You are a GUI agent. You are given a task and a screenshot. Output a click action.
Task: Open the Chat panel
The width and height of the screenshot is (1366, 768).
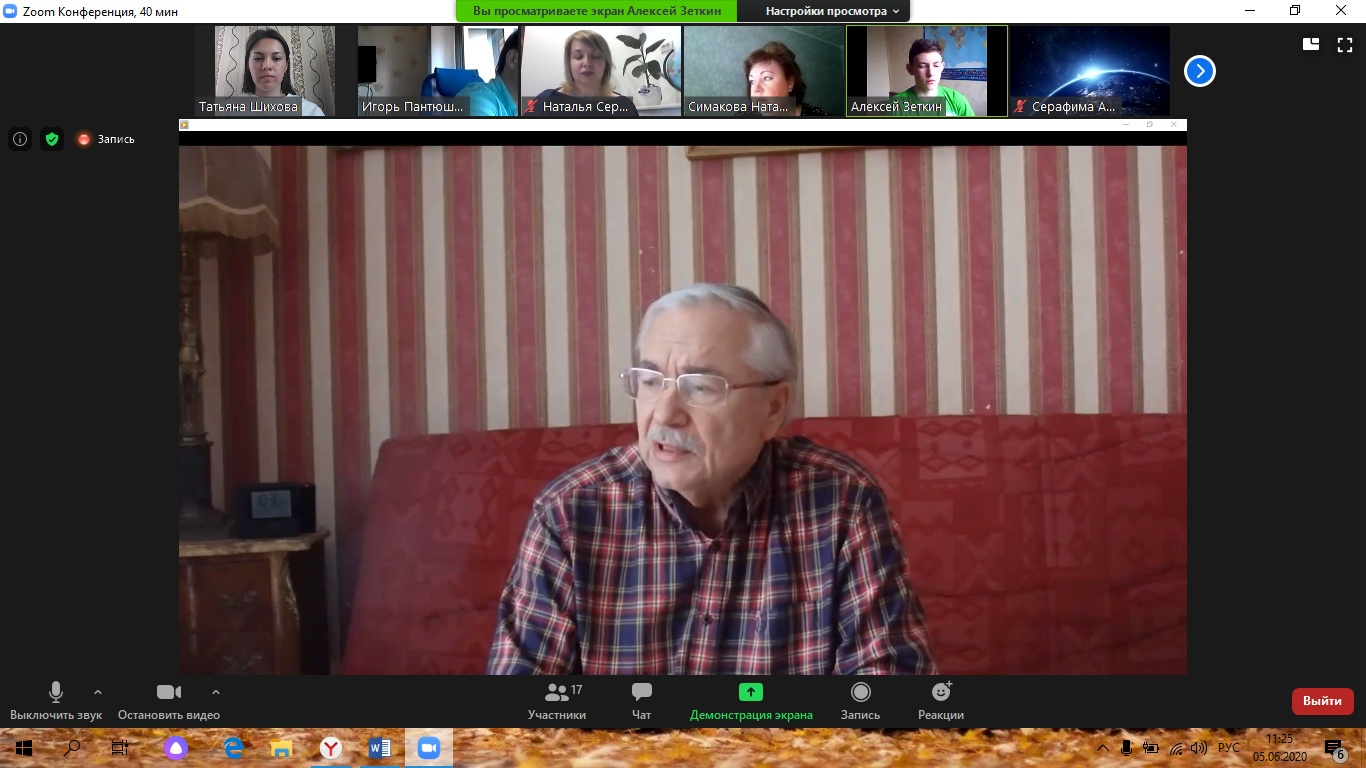tap(642, 700)
